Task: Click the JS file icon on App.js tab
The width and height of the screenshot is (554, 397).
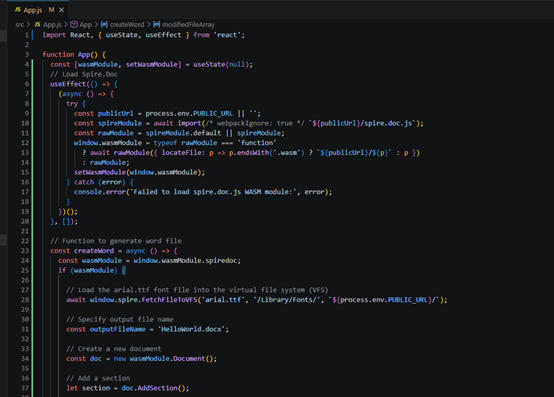Action: tap(18, 10)
